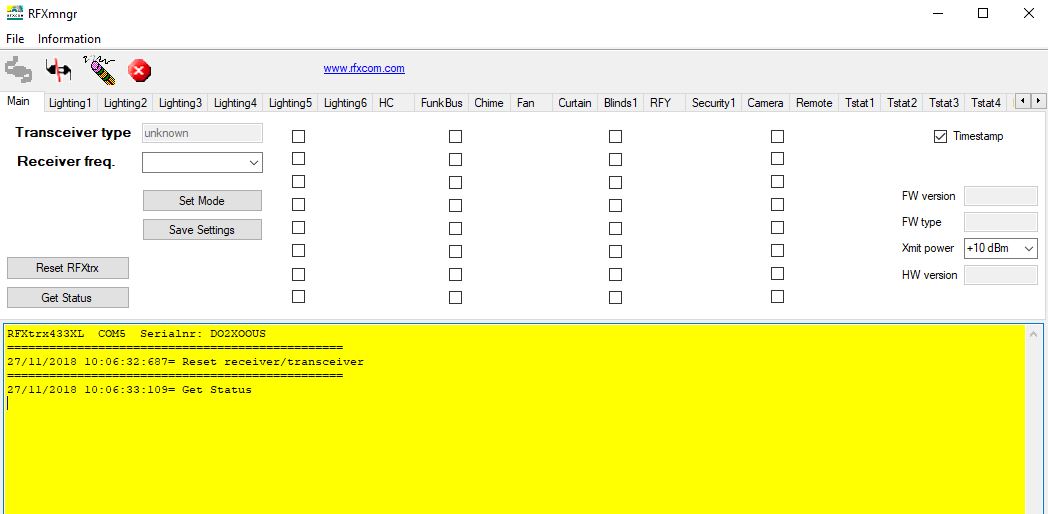Select the Security1 tab
This screenshot has height=514, width=1048.
pos(713,103)
